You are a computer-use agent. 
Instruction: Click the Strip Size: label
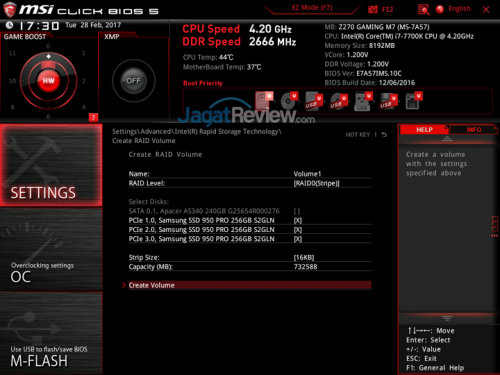144,257
